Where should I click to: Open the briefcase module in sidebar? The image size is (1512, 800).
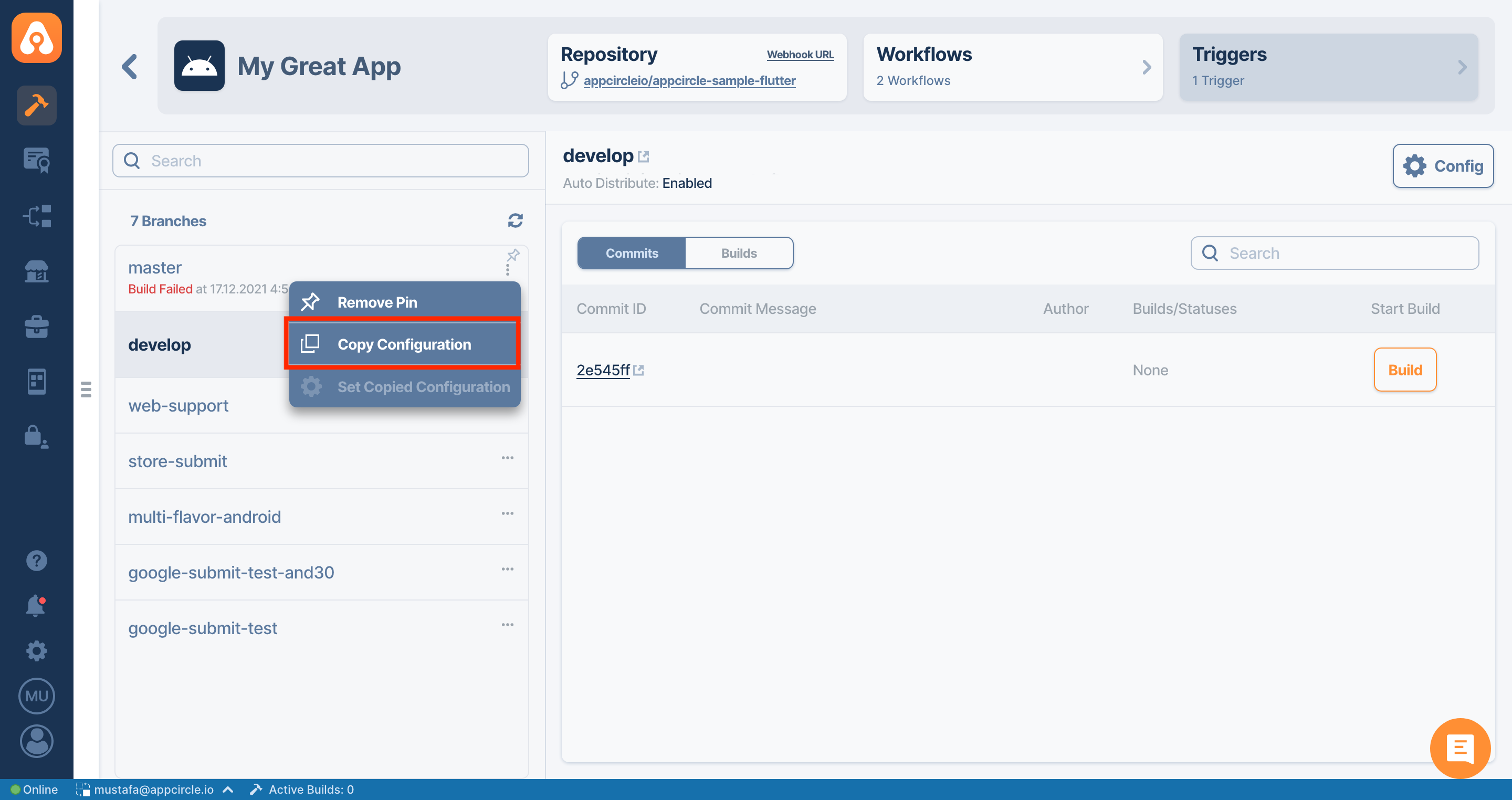point(36,327)
